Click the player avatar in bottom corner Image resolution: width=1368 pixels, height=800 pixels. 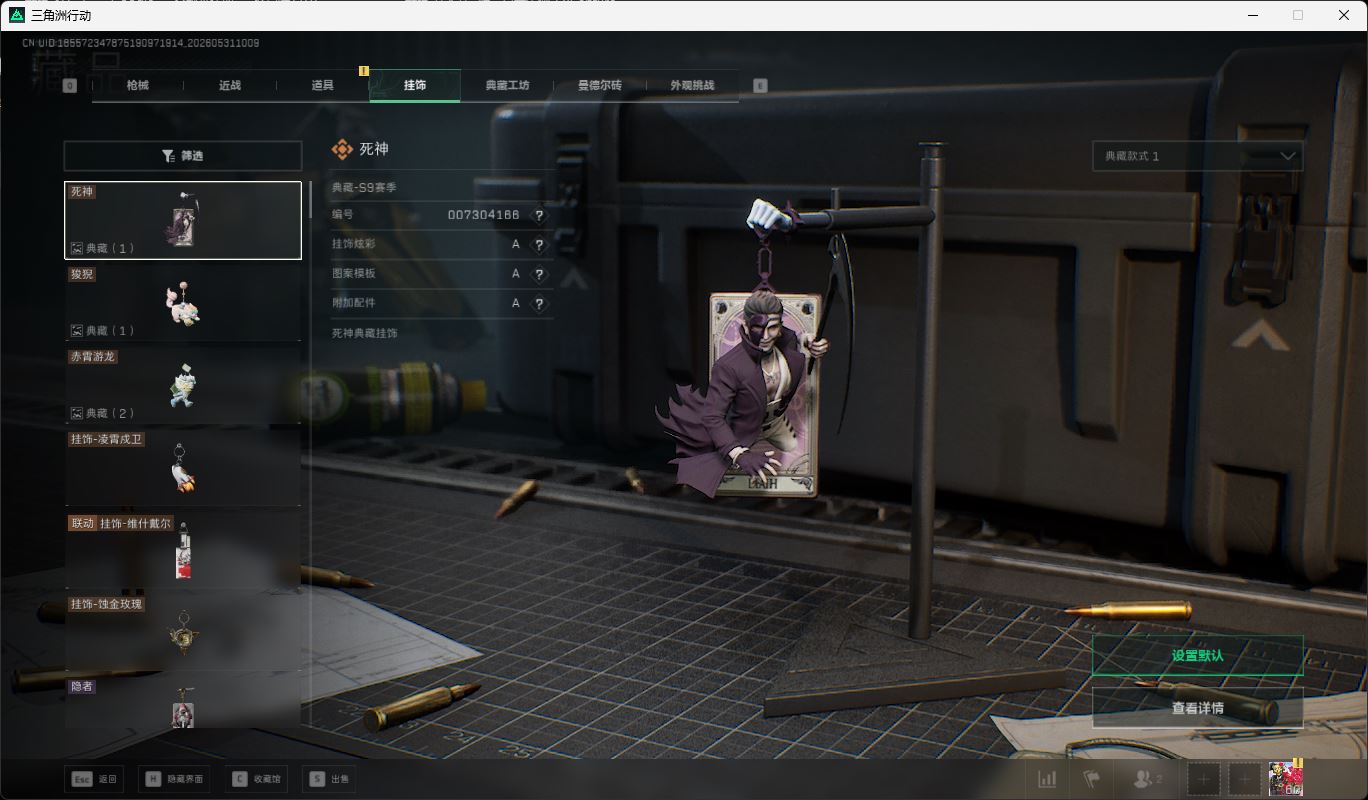coord(1285,778)
